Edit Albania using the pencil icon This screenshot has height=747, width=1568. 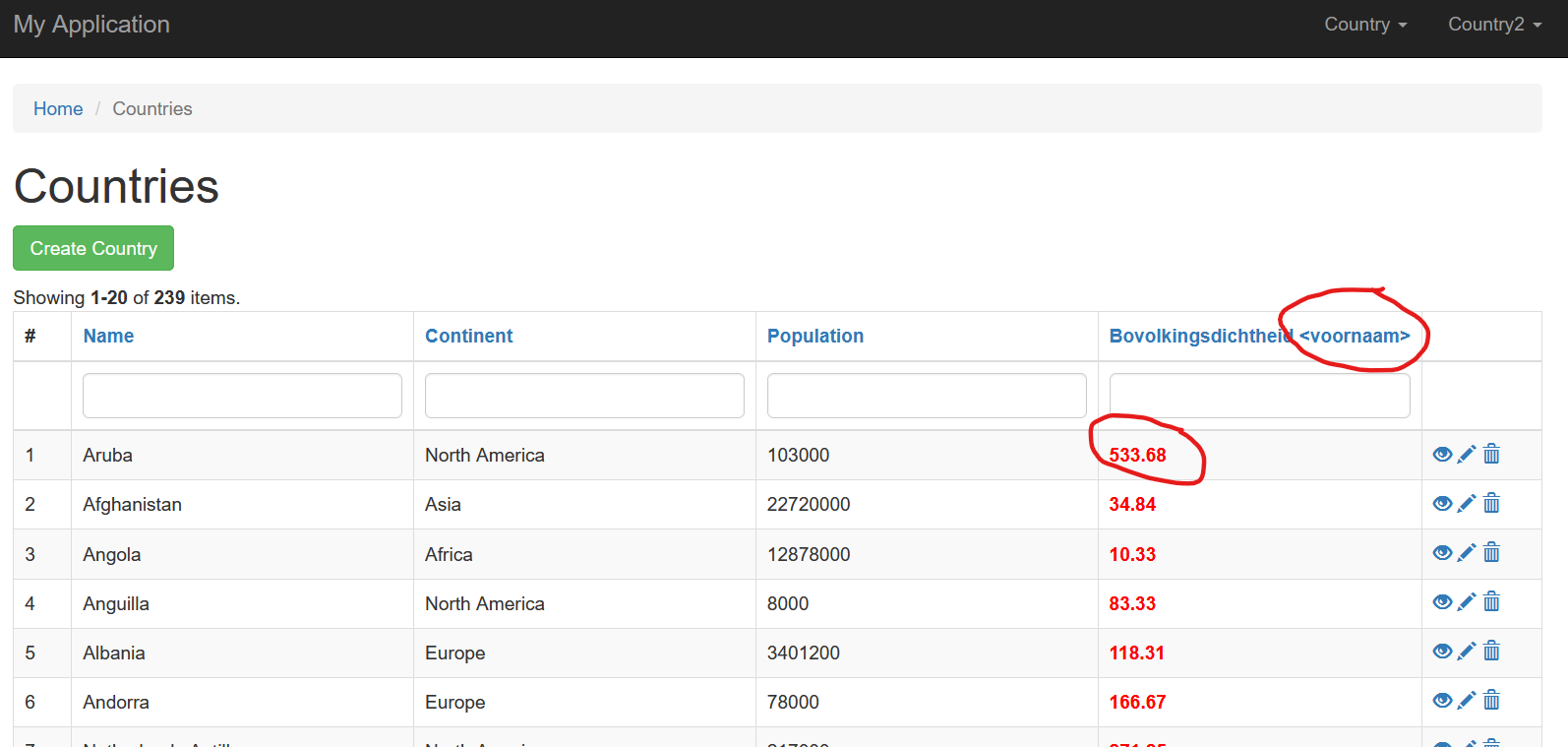1467,652
